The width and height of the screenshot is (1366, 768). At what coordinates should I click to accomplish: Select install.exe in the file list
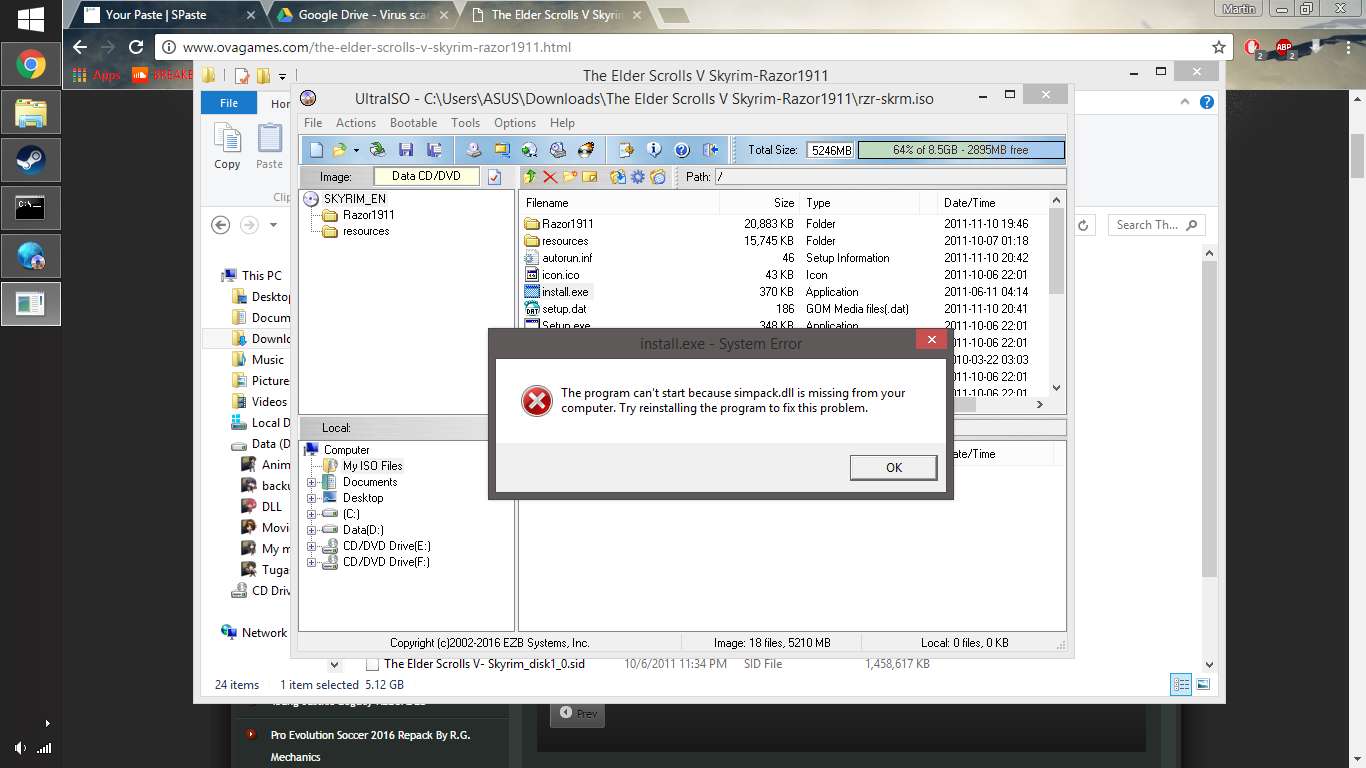pos(565,292)
